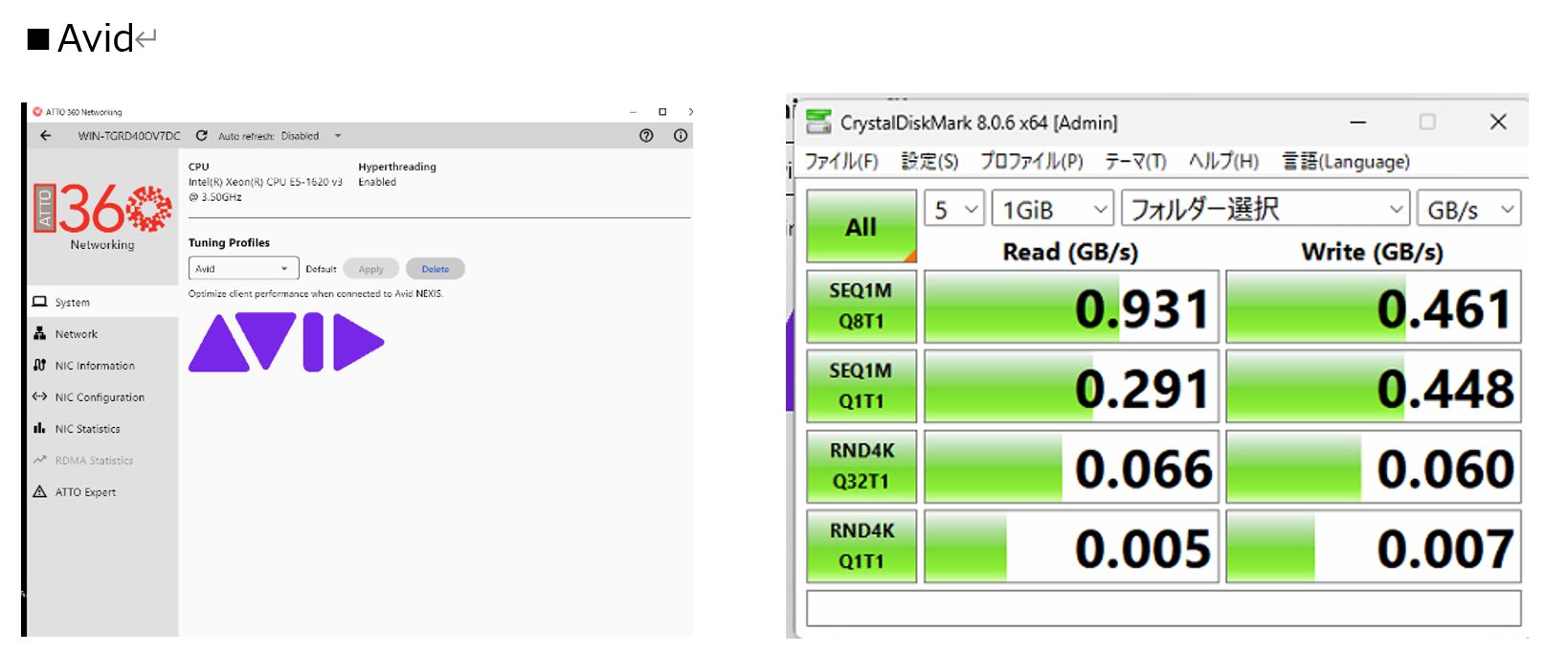Run the RND4K Q1T1 test

tap(862, 546)
